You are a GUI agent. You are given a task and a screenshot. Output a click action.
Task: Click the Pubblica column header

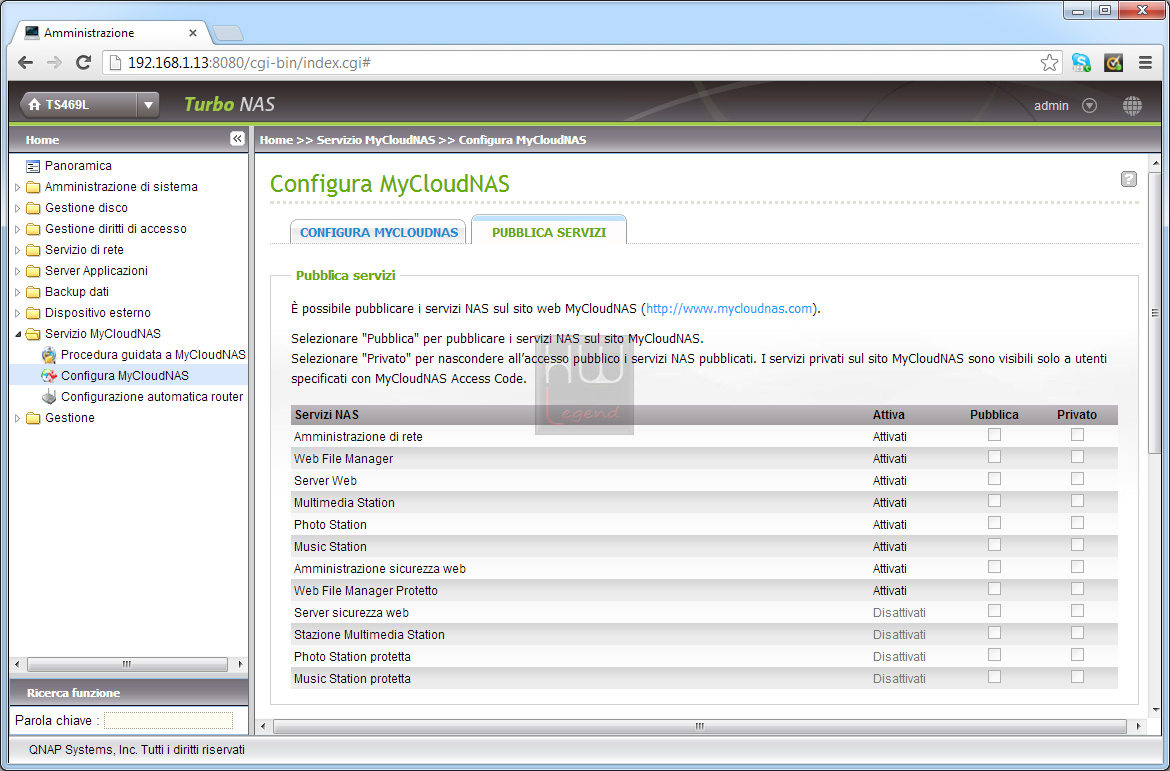point(994,414)
